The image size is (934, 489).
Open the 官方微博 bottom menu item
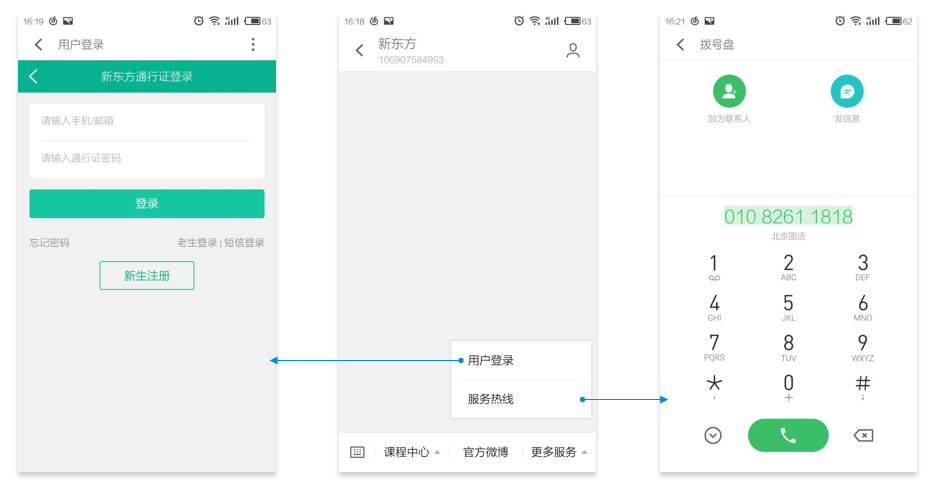tap(485, 452)
